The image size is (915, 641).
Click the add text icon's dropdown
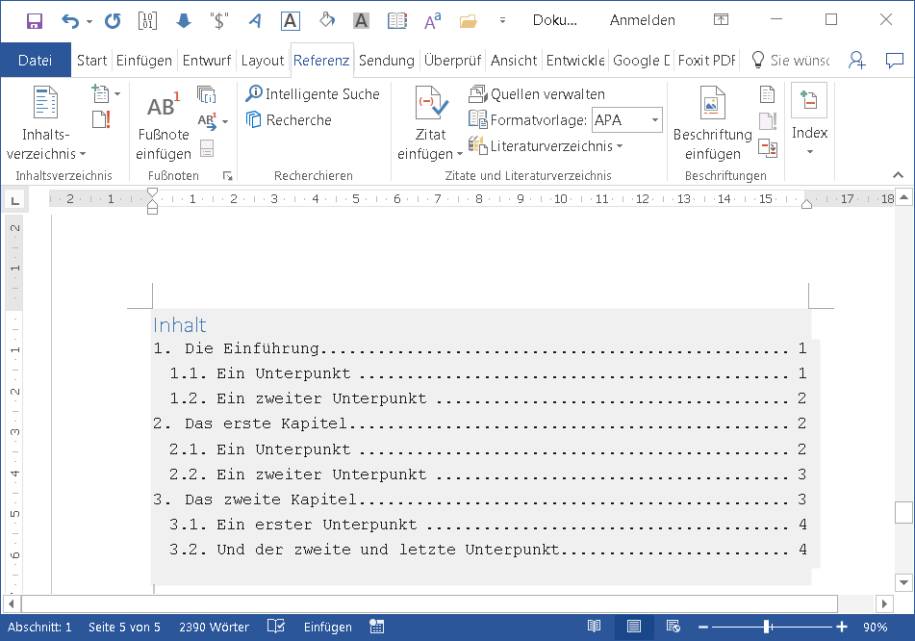tap(118, 93)
